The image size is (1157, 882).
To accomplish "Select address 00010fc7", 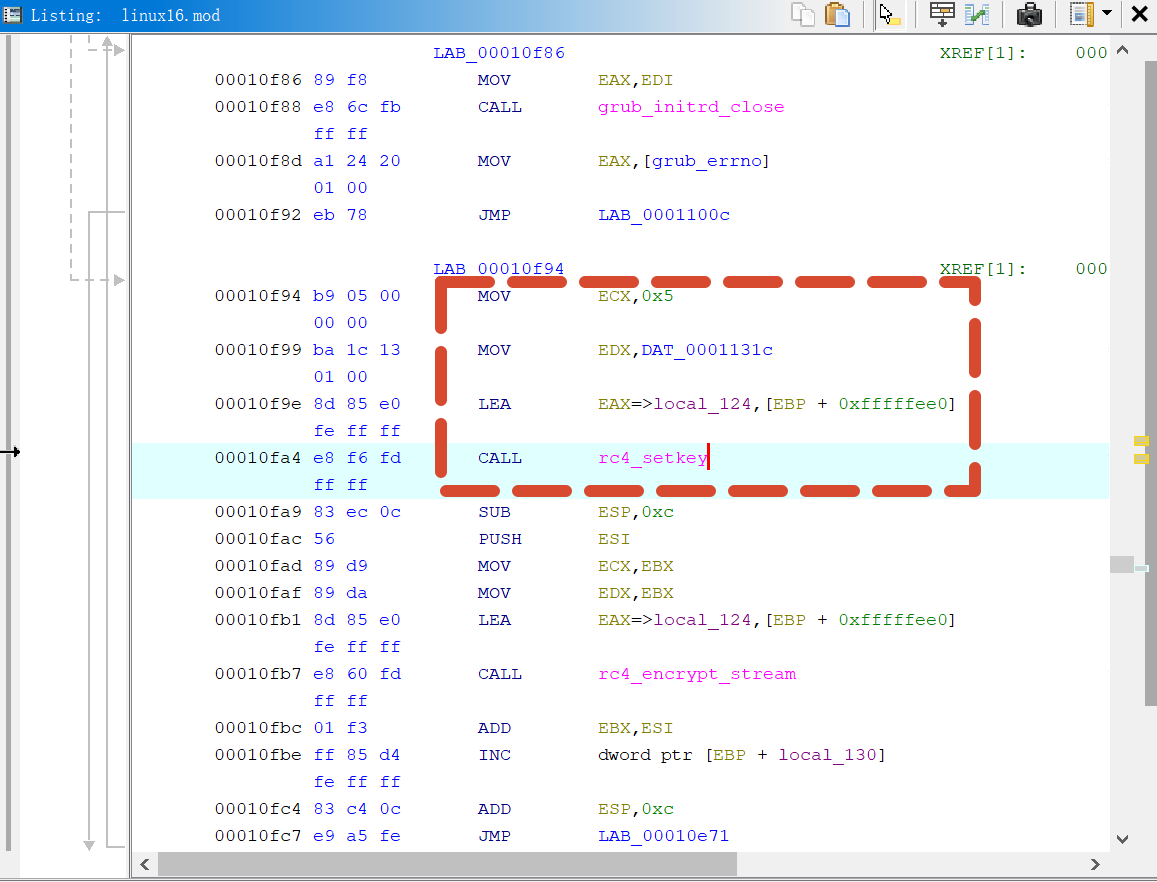I will click(x=258, y=836).
